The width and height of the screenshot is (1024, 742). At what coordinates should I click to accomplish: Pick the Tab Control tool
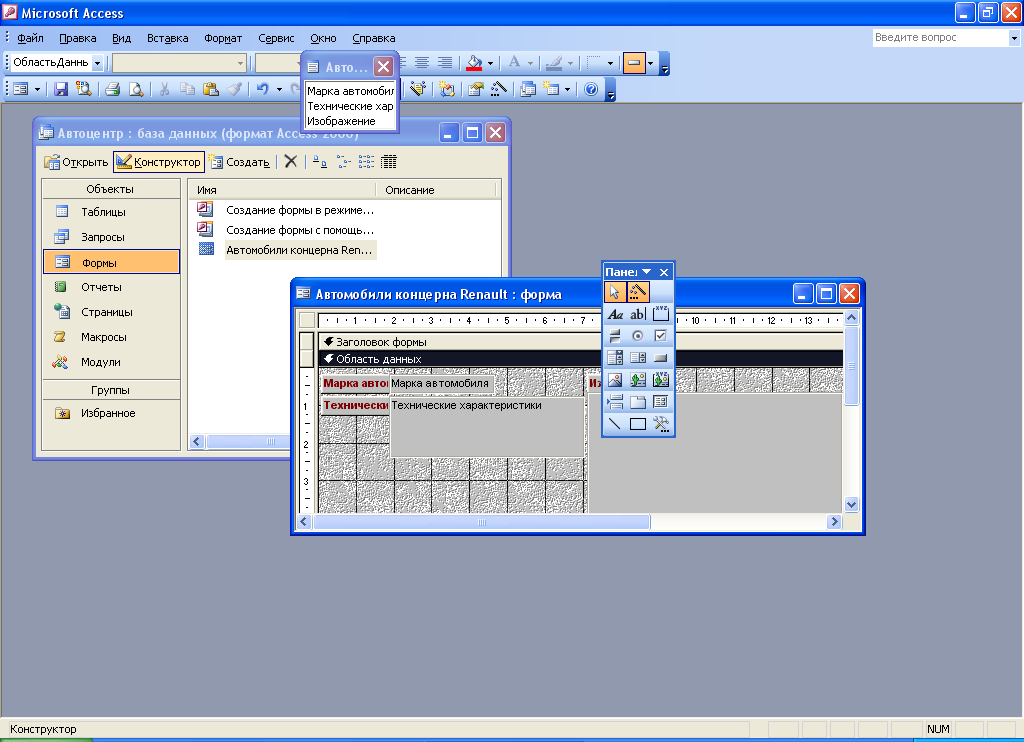pos(637,402)
